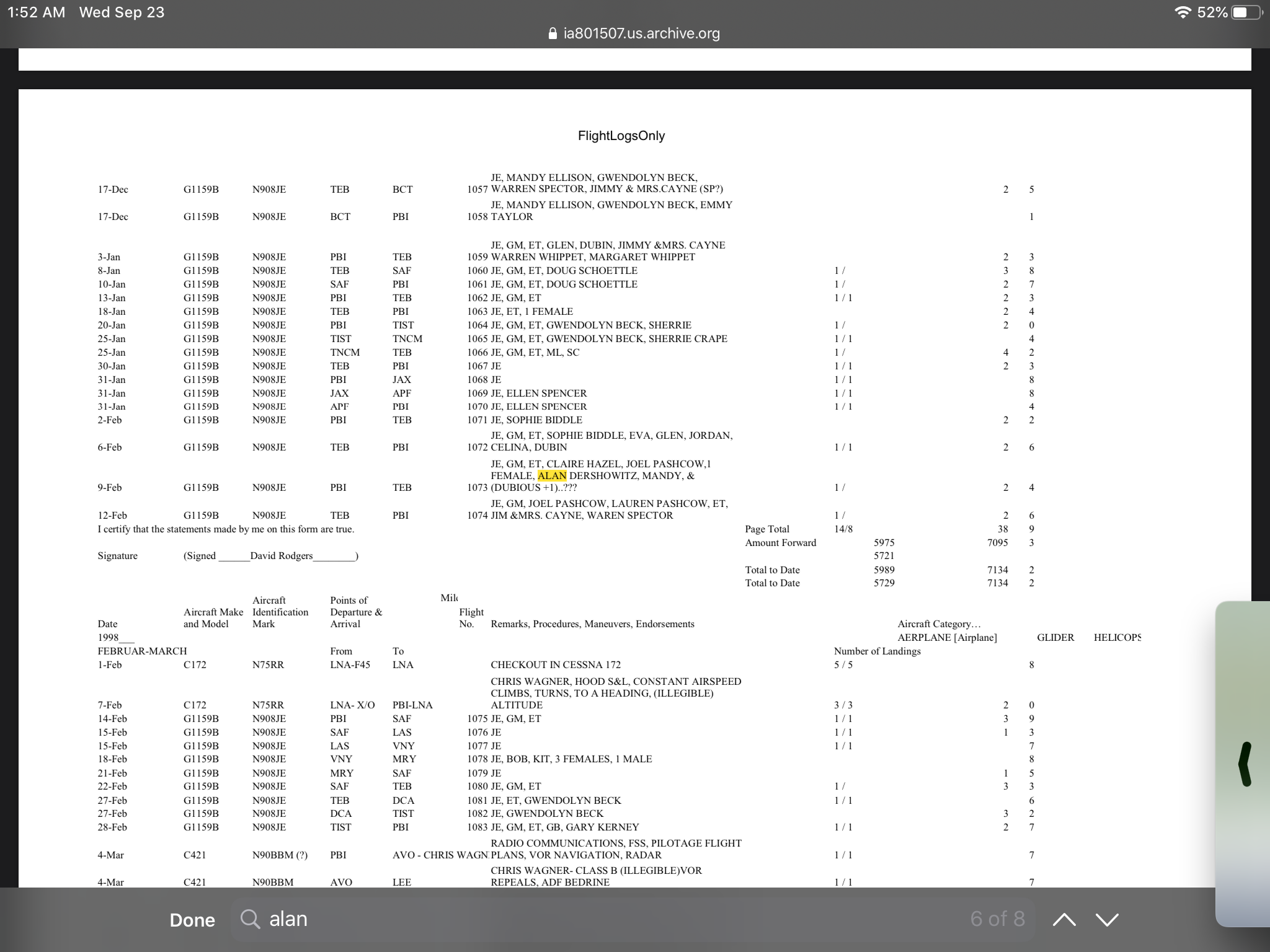This screenshot has width=1270, height=952.
Task: Select 'Remarks, Procedures, Maneuvers, Endorsements' header
Action: click(593, 624)
